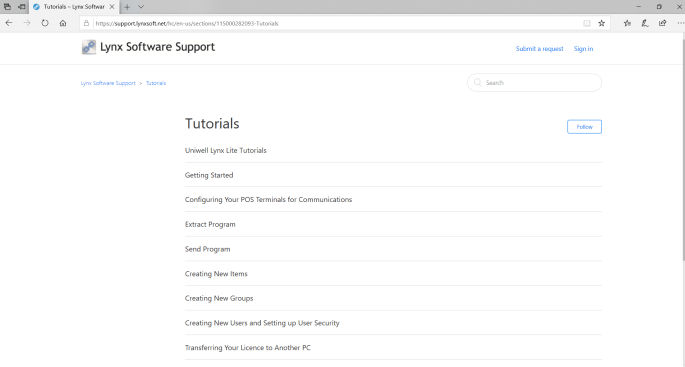Click the search magnifier icon
The image size is (685, 367).
(477, 82)
